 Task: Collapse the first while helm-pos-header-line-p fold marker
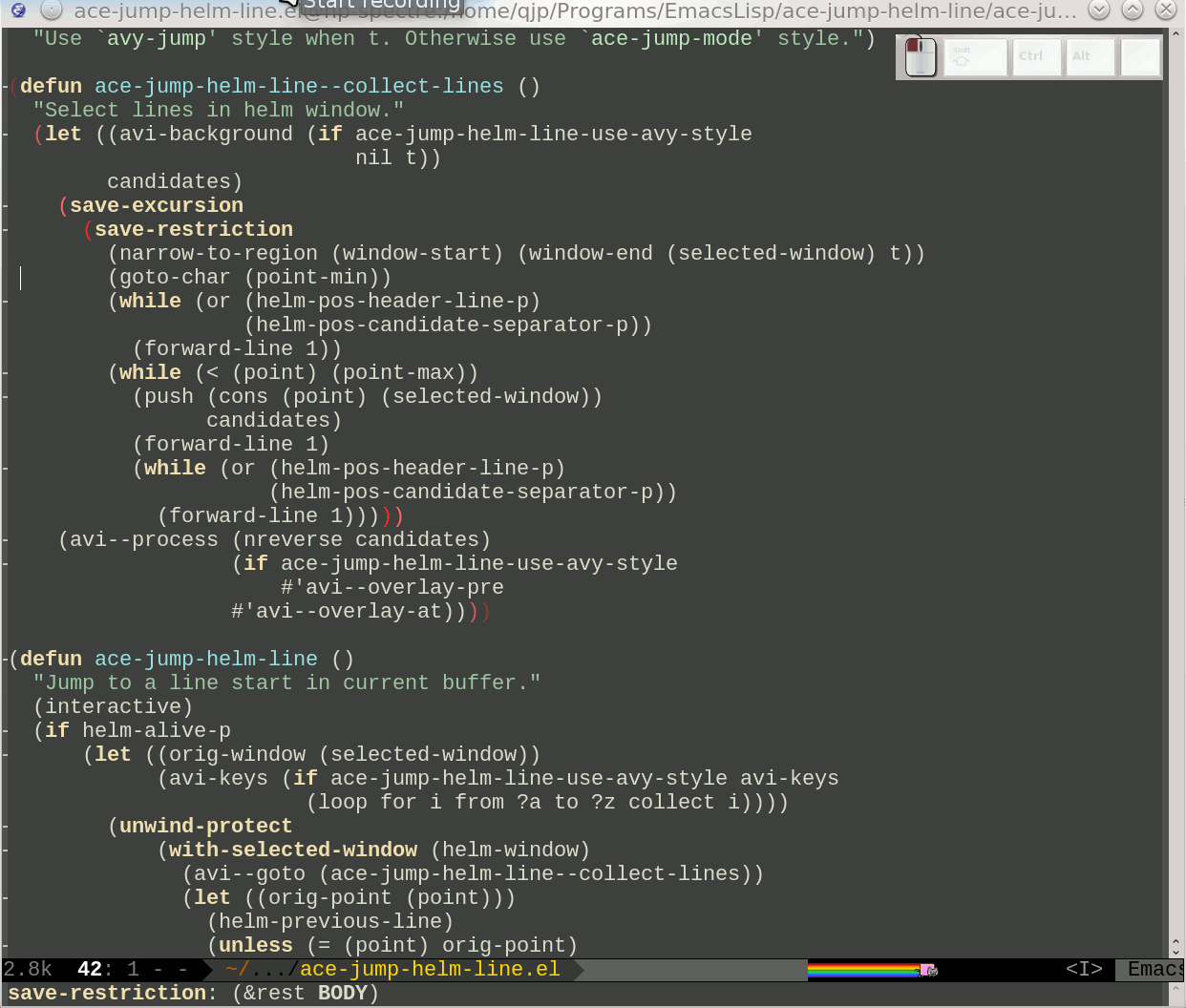tap(6, 302)
